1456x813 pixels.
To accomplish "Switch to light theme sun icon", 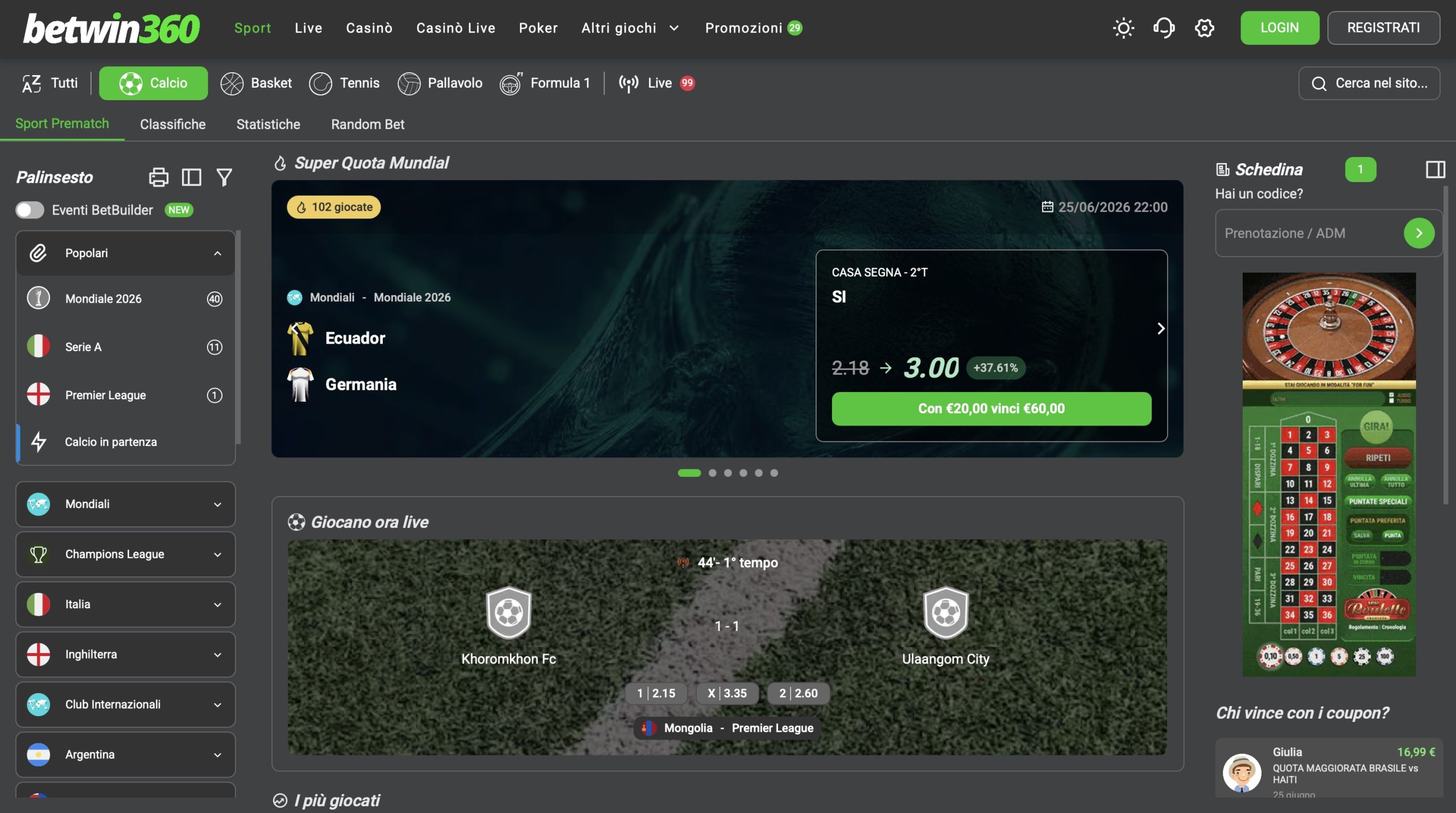I will coord(1123,28).
